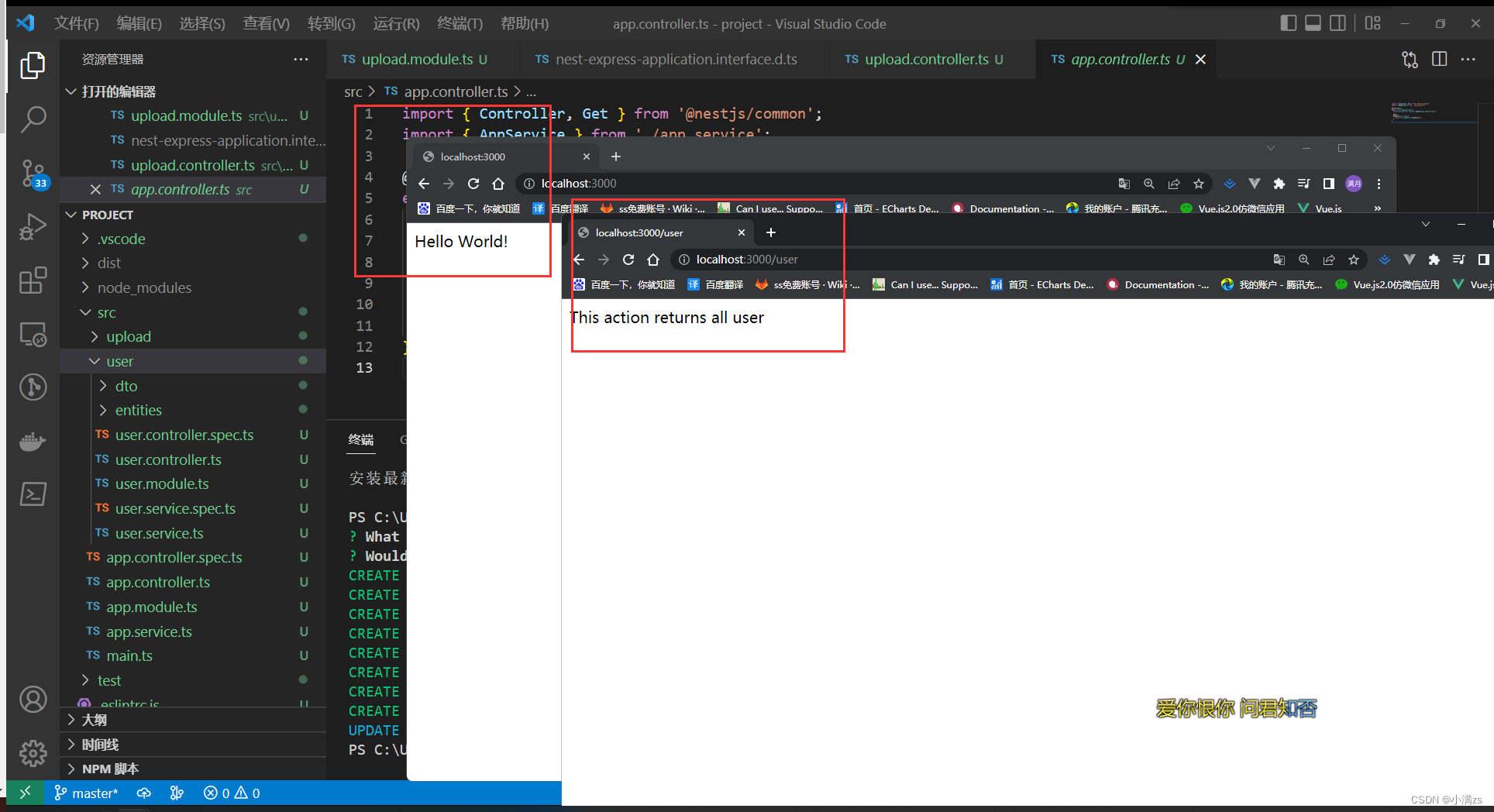Click the errors and warnings indicator in status bar
This screenshot has width=1494, height=812.
click(230, 792)
